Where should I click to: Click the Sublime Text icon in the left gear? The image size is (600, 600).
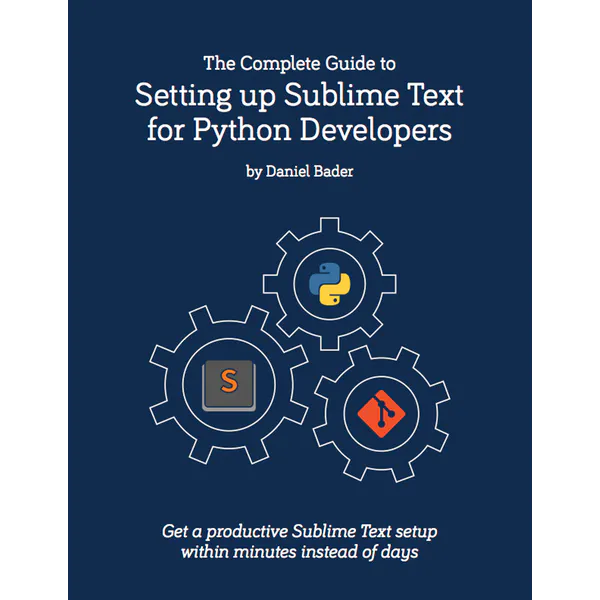(x=229, y=386)
